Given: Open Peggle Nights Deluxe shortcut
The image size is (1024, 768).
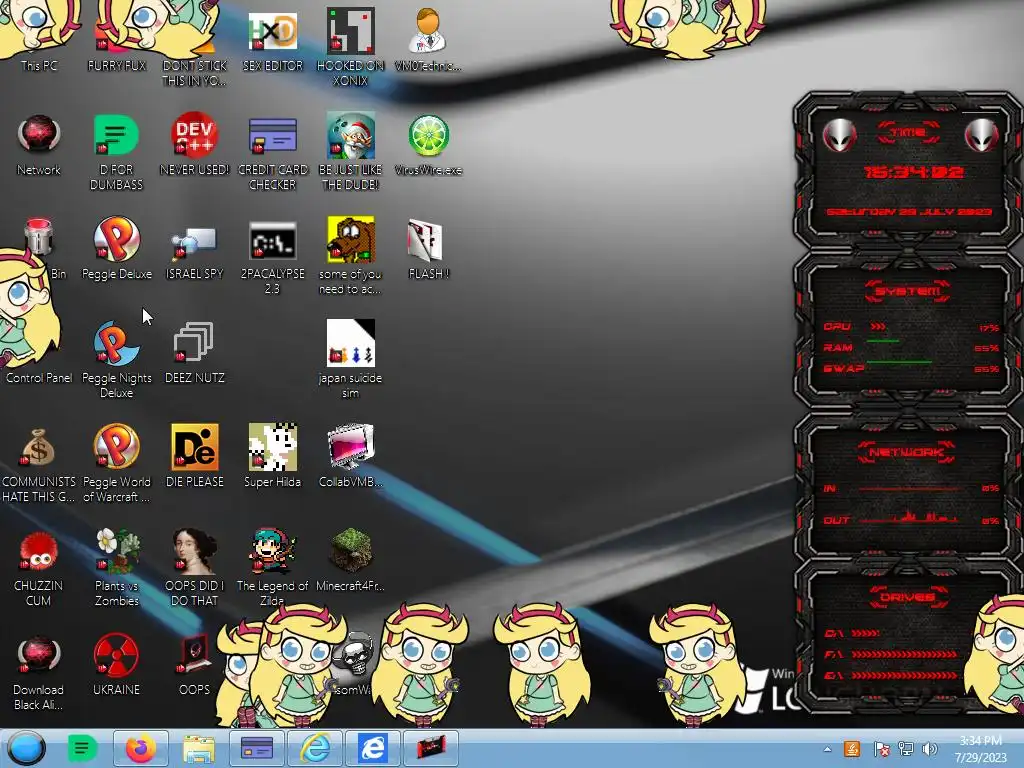Looking at the screenshot, I should coord(116,359).
